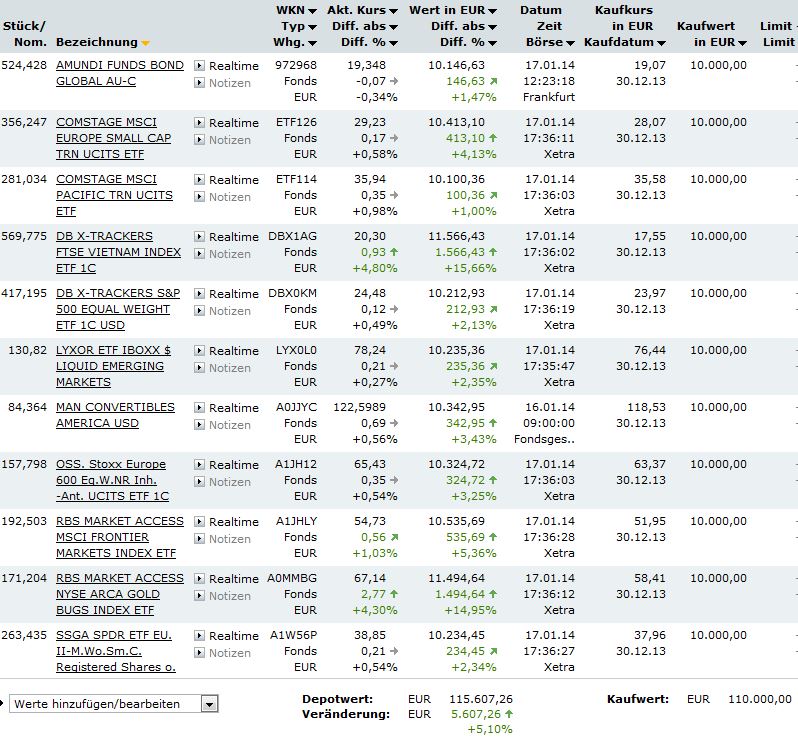This screenshot has width=798, height=738.
Task: Click Realtime label in AMUNDI row
Action: [234, 66]
